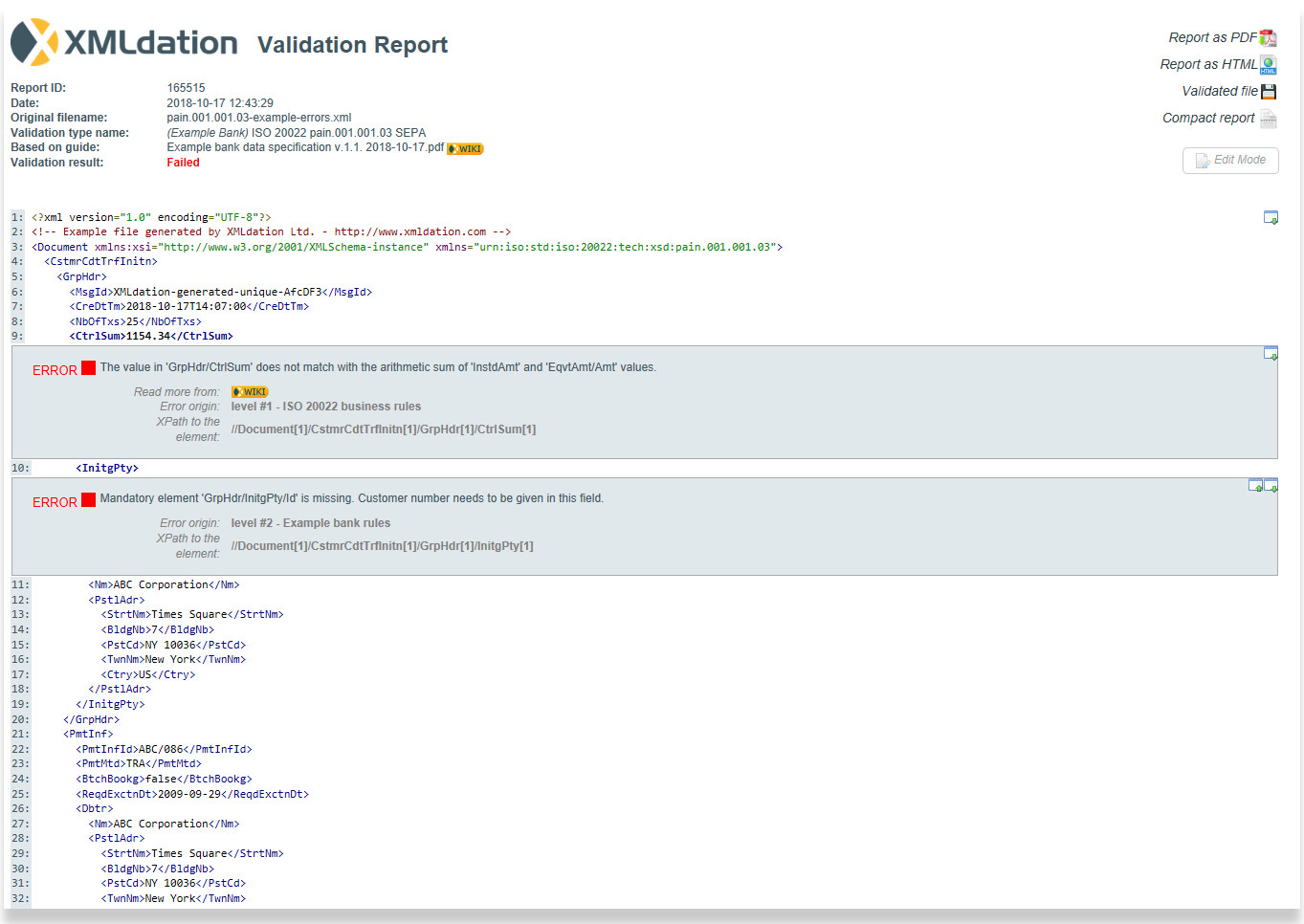Click red error square beside first ERROR label
This screenshot has height=924, width=1304.
coord(89,366)
